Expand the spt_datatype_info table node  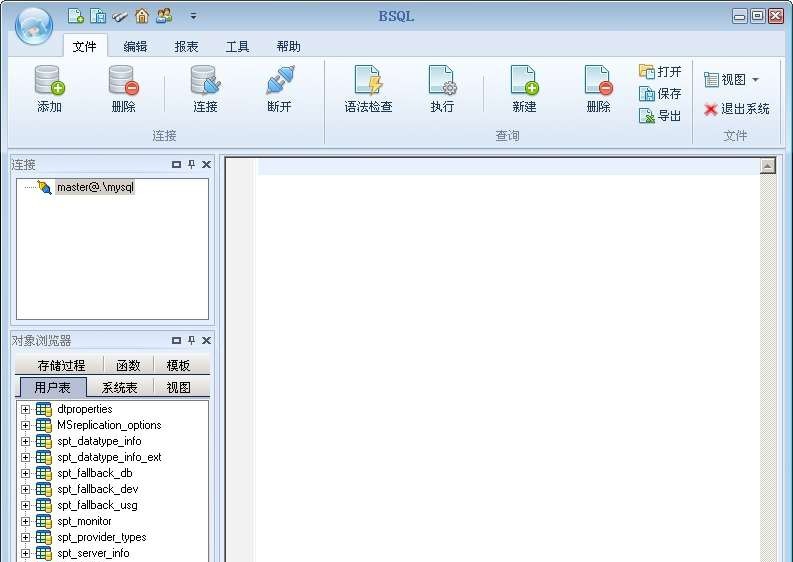pyautogui.click(x=25, y=441)
